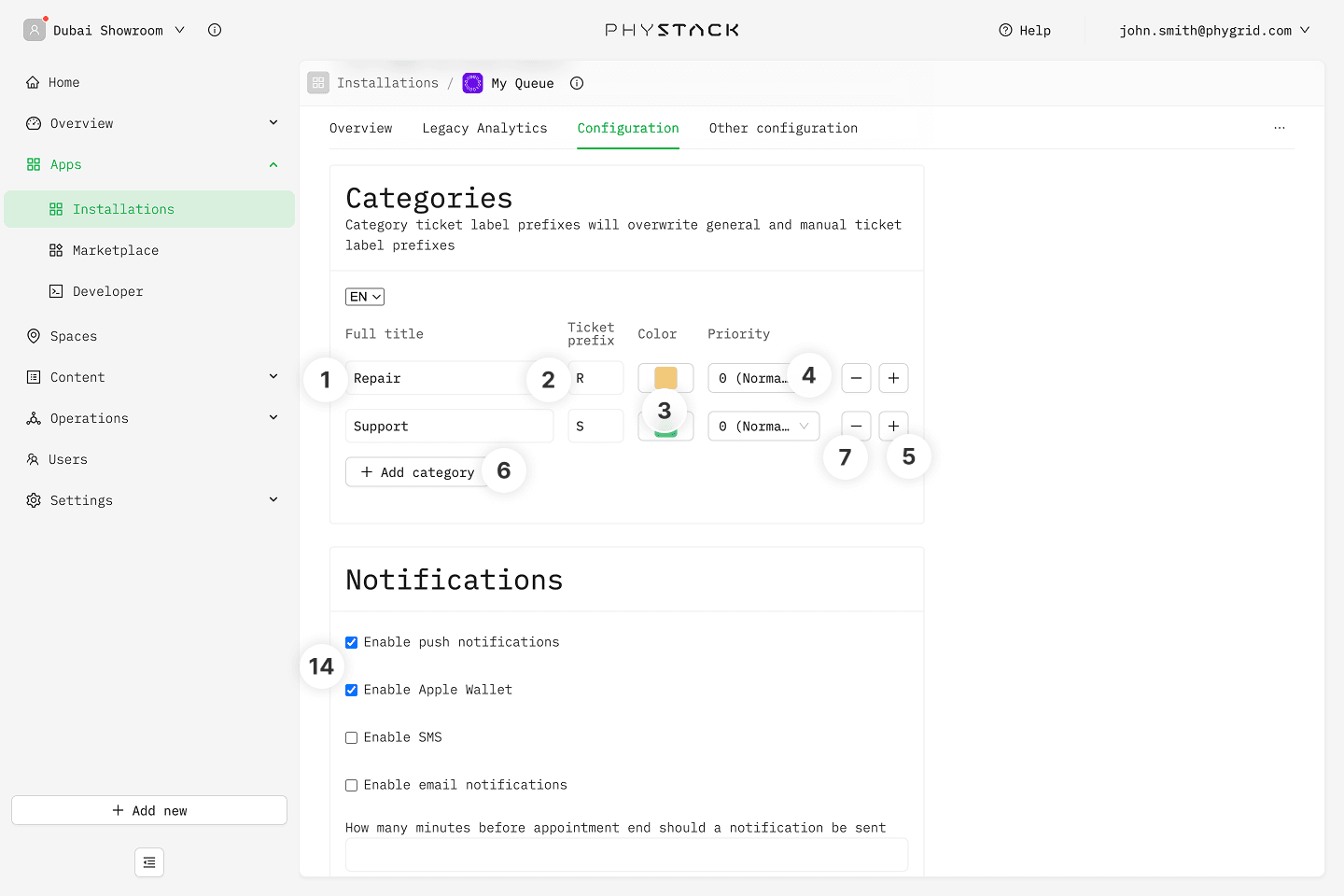Open the Other configuration tab

(x=782, y=128)
